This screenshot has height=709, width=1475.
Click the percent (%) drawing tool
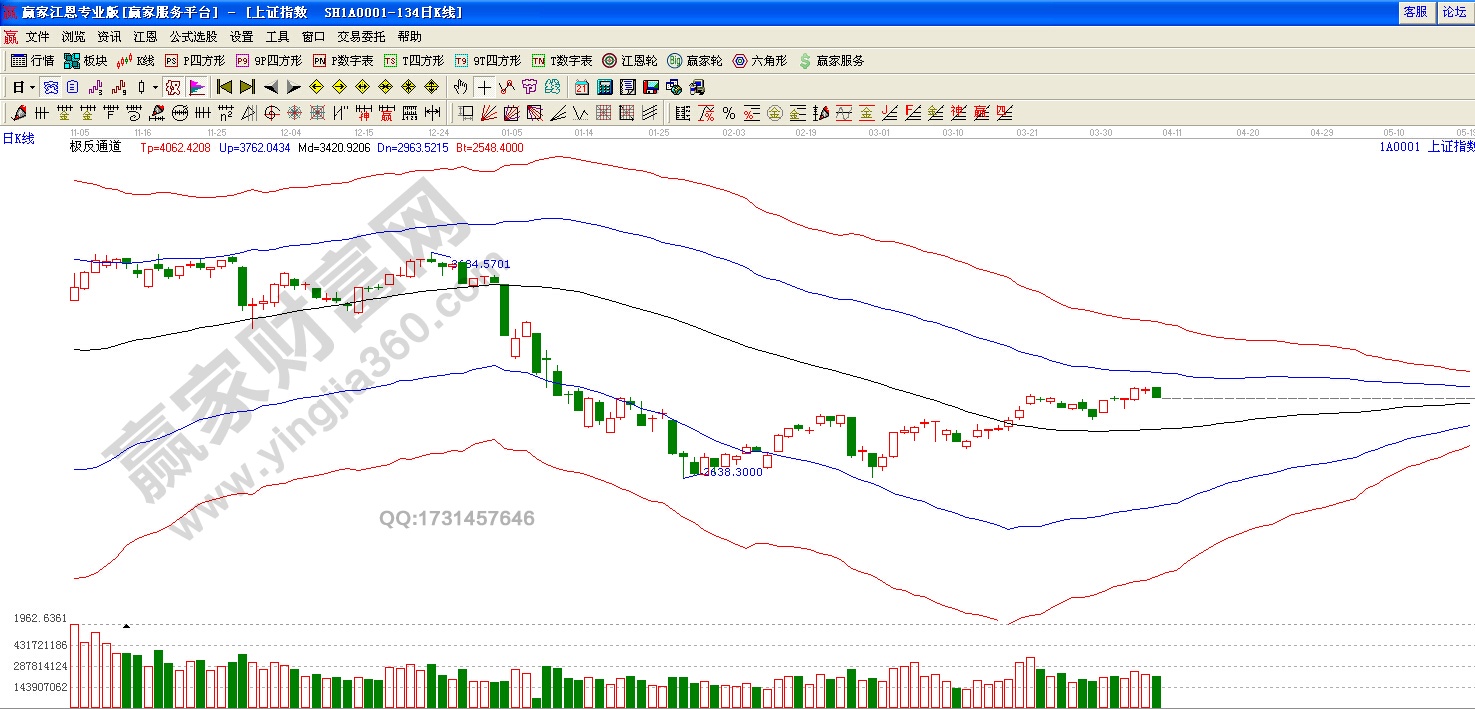tap(729, 113)
